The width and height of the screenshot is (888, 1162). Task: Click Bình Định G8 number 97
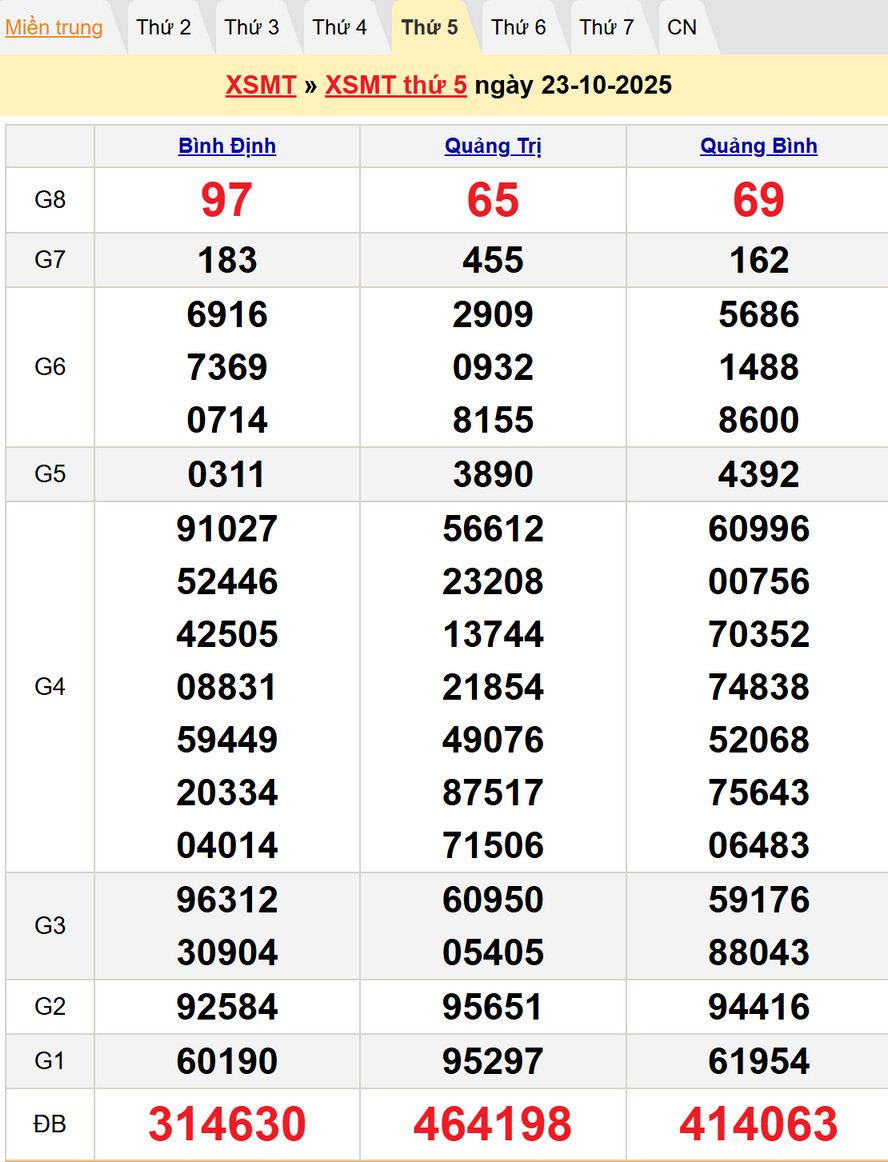click(227, 200)
